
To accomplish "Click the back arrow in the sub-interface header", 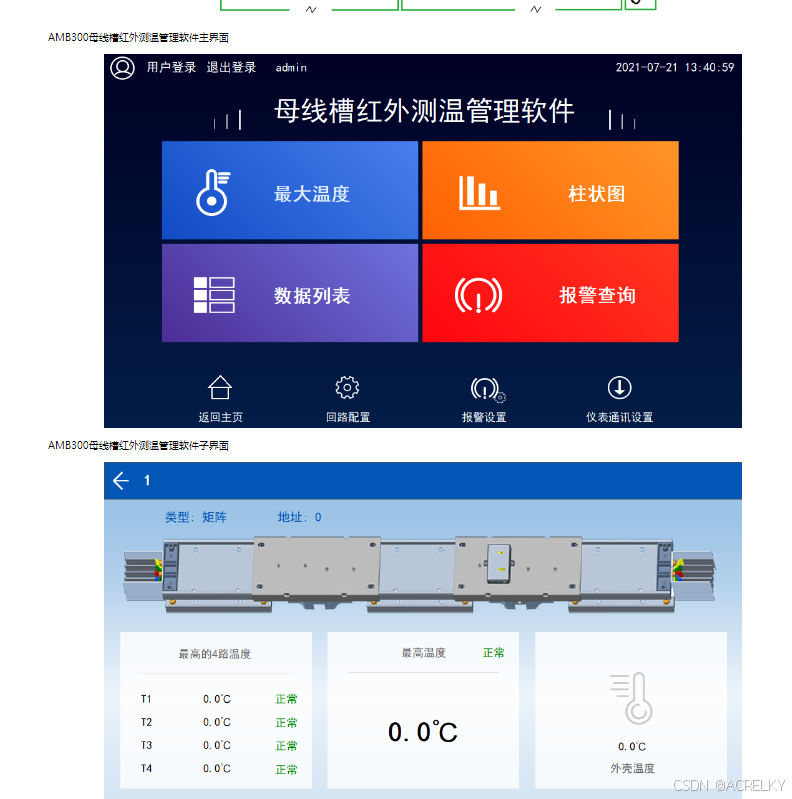I will (121, 481).
